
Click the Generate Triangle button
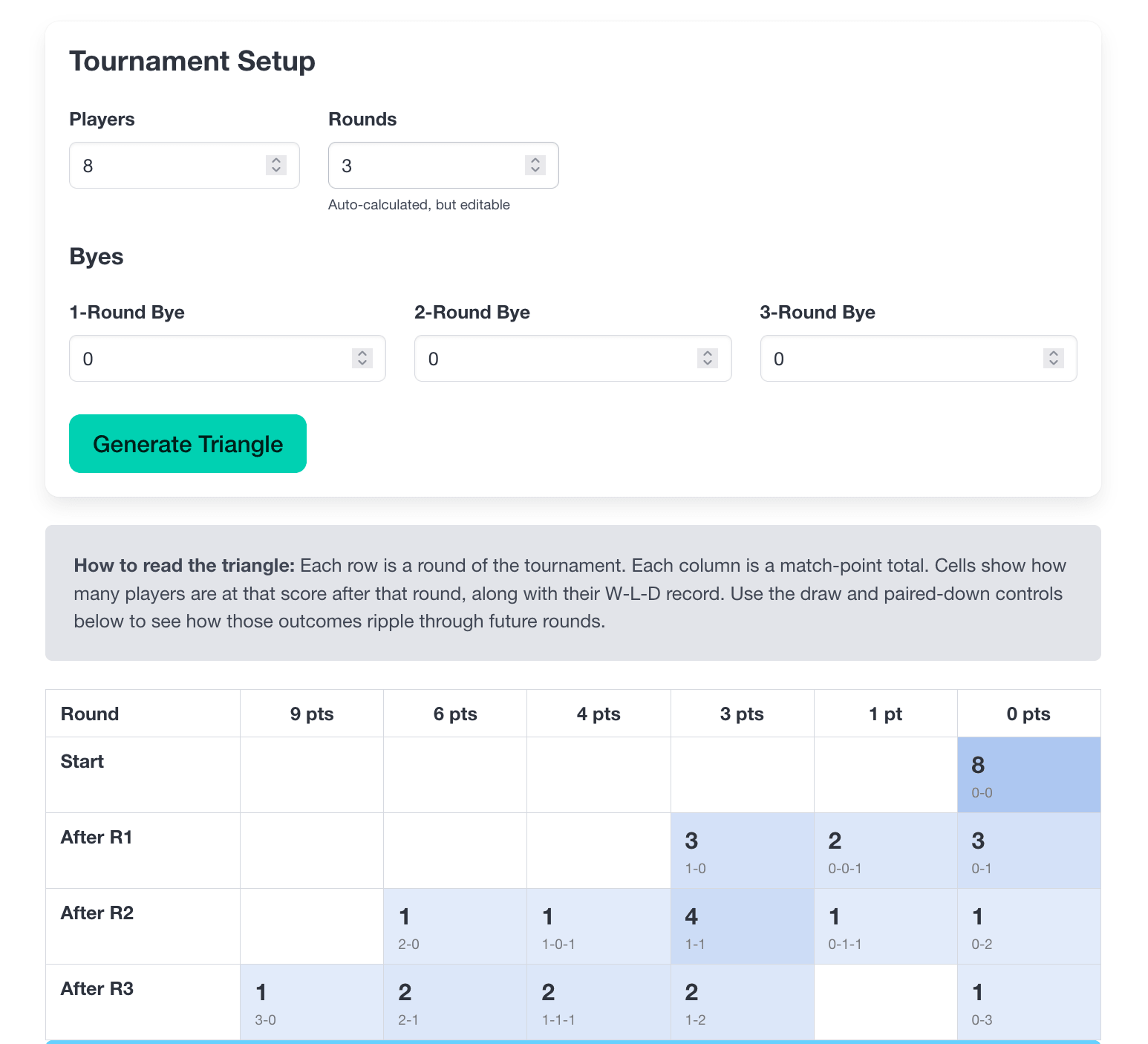[x=187, y=443]
